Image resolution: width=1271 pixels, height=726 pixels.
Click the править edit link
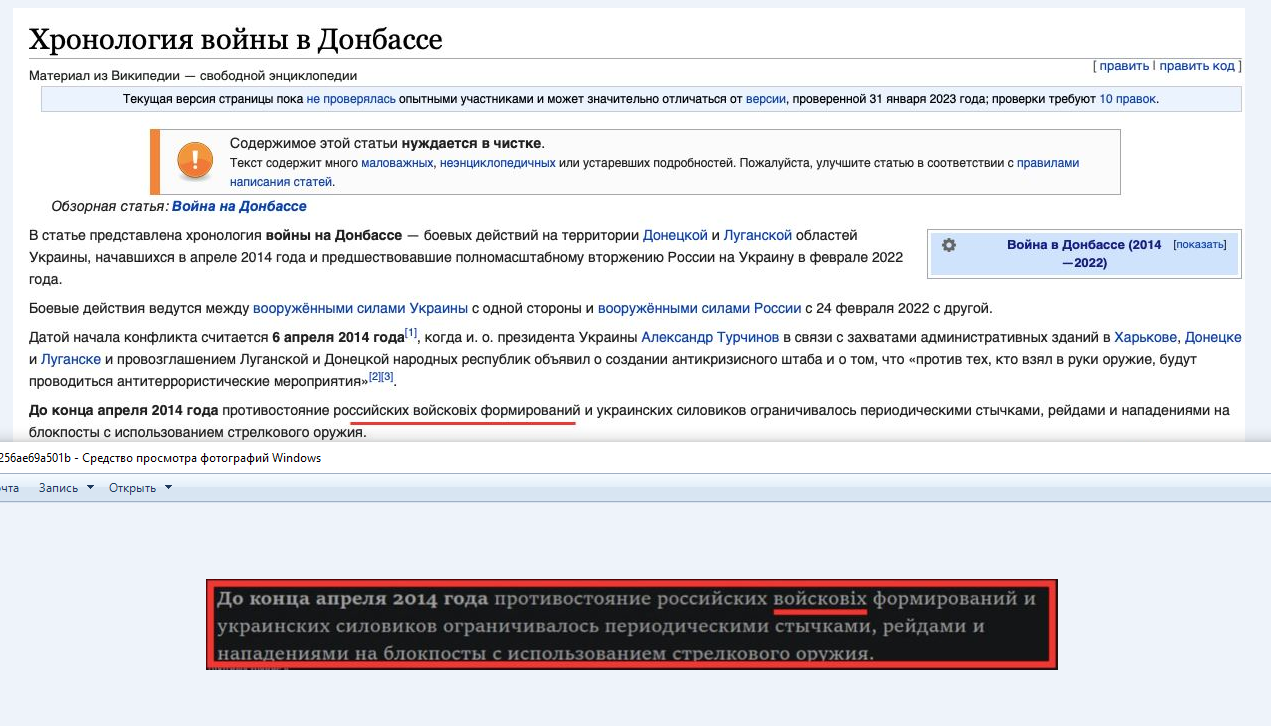pos(1124,66)
